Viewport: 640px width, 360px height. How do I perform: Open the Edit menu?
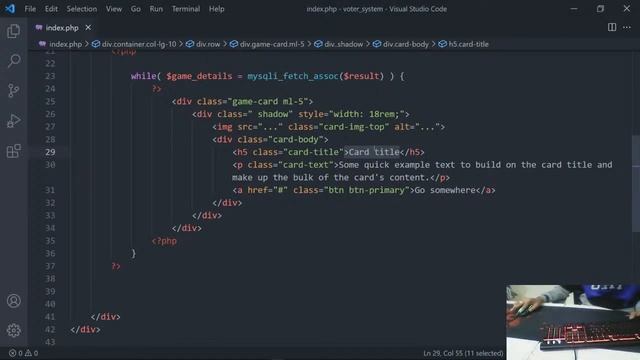click(x=51, y=9)
